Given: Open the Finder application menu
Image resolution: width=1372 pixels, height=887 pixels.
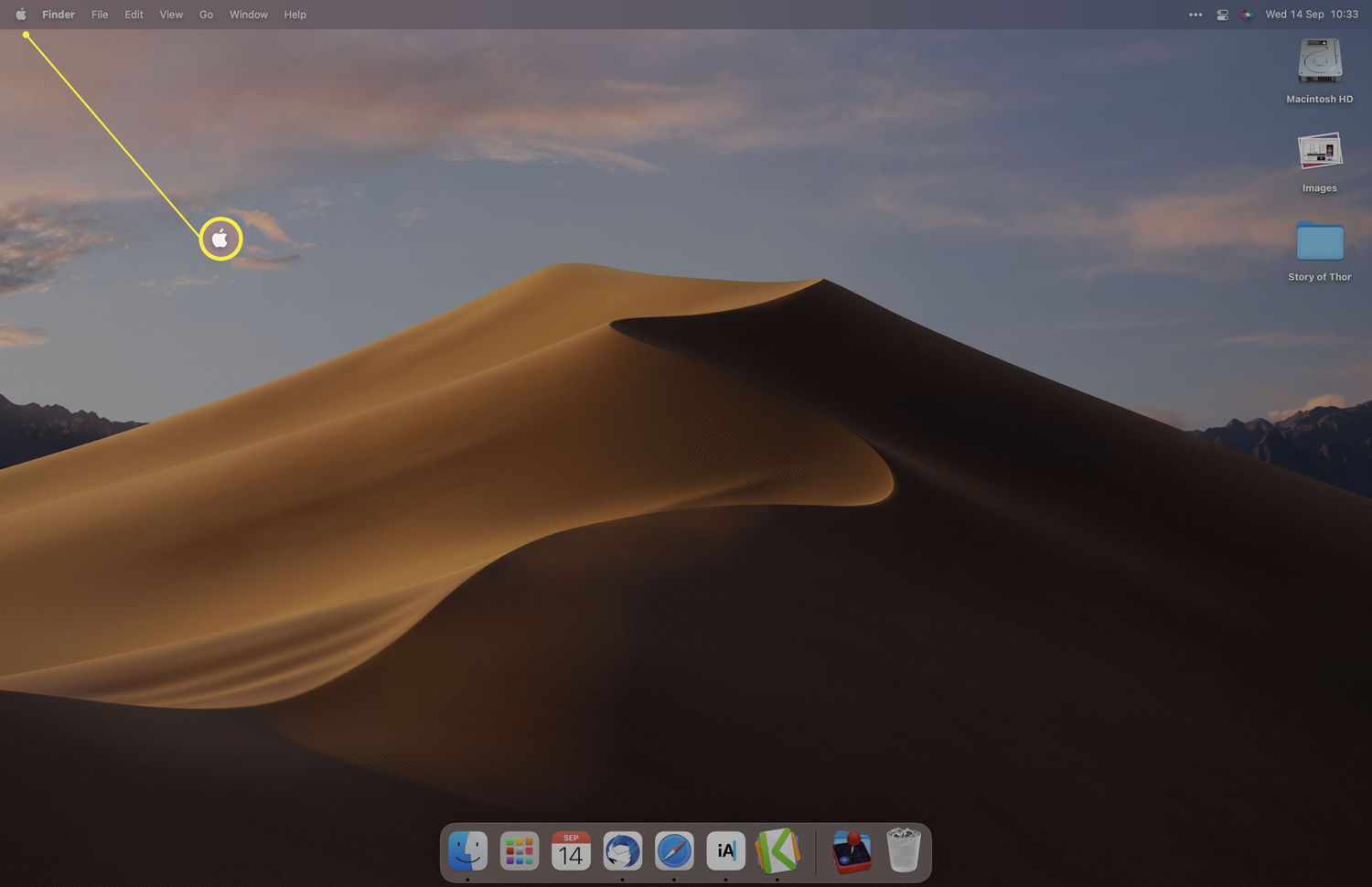Looking at the screenshot, I should pyautogui.click(x=59, y=15).
